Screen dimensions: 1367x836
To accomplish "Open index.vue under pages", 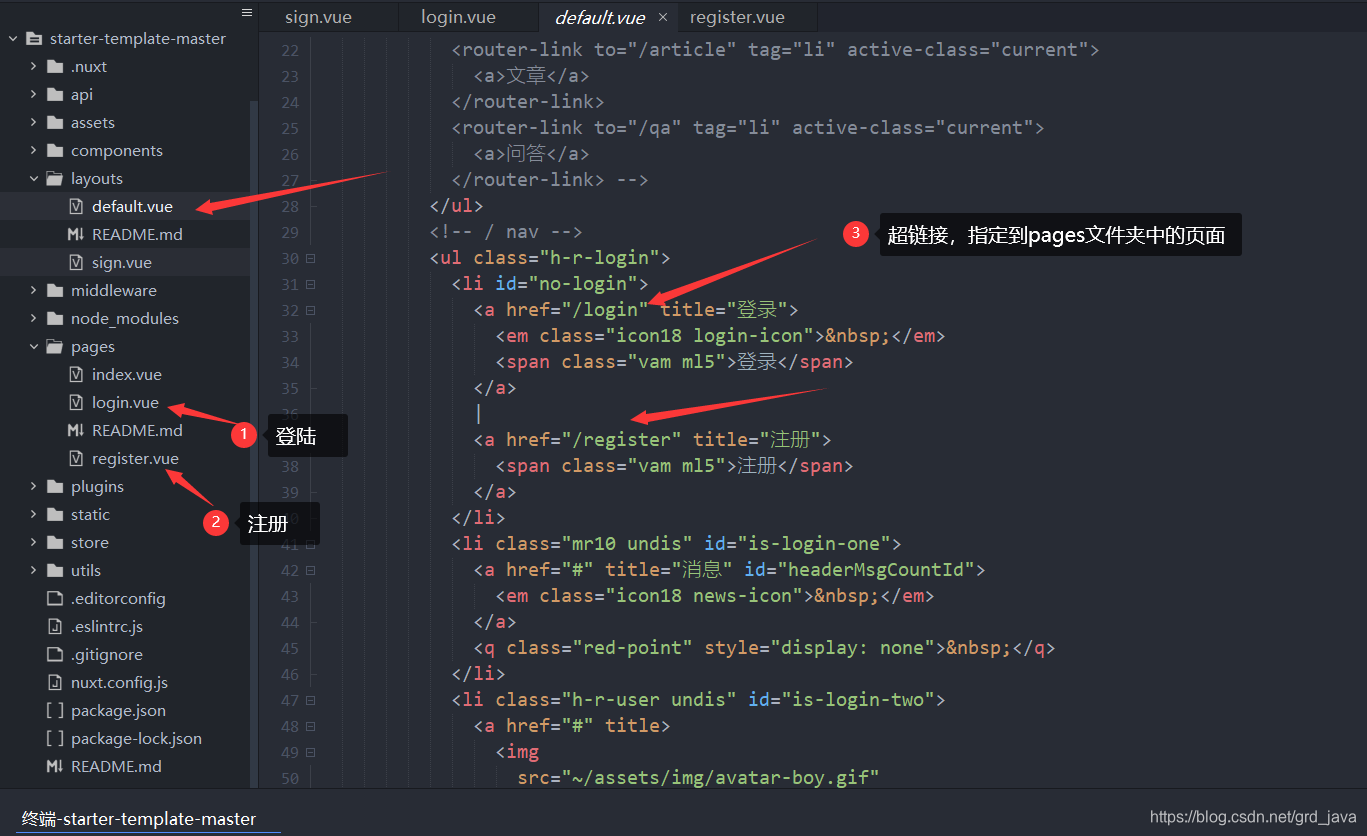I will coord(127,375).
